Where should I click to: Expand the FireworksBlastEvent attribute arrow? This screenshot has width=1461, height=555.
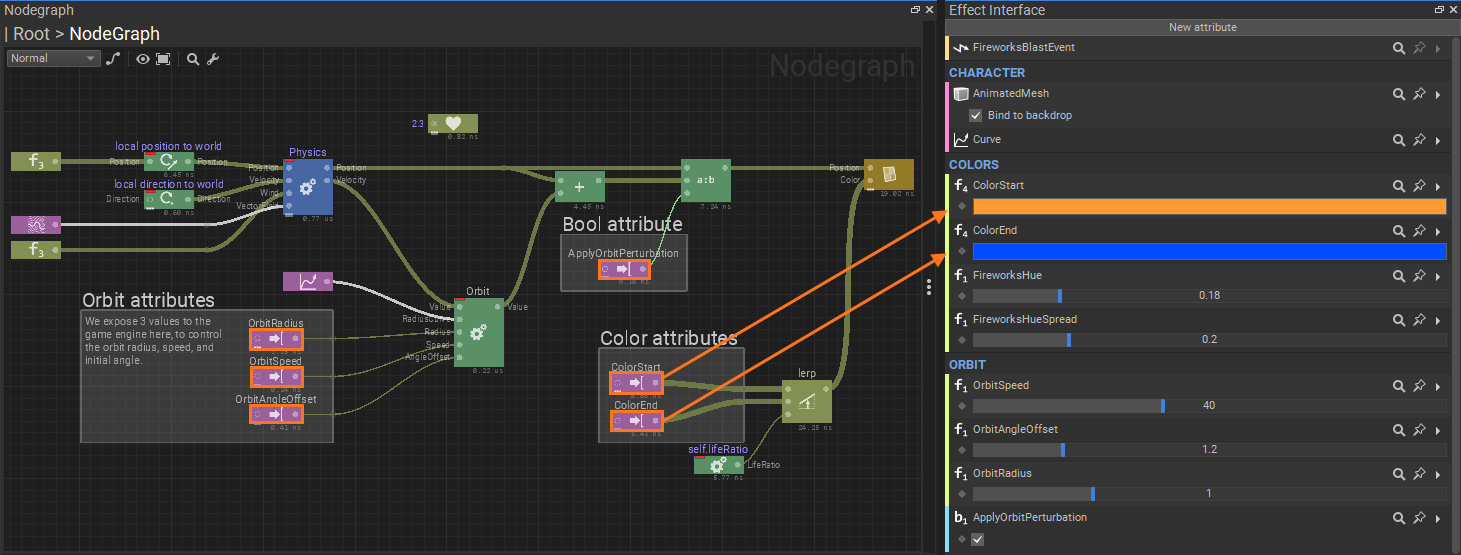[x=1438, y=48]
